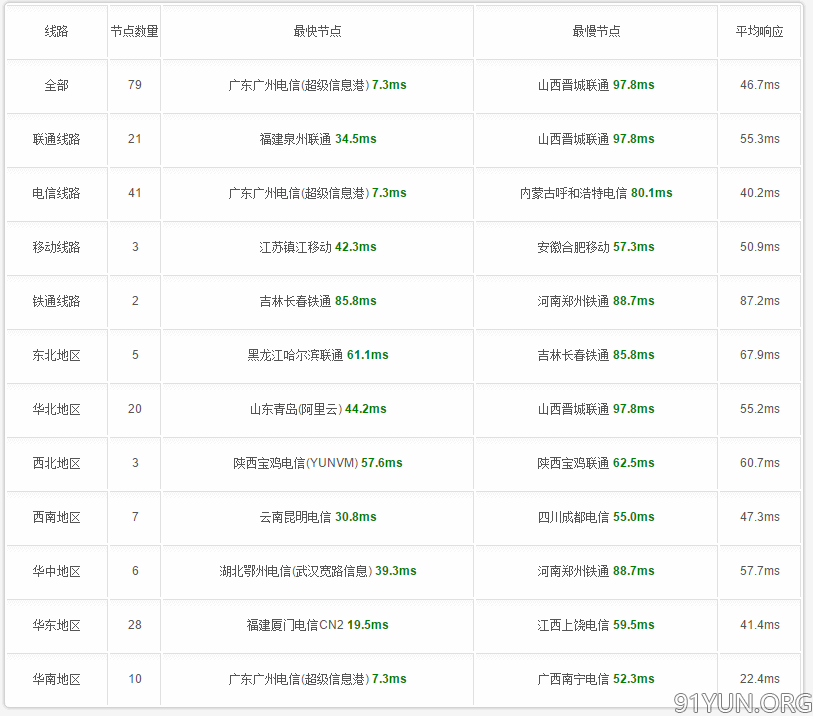Viewport: 813px width, 716px height.
Task: Click 江苏镇江移动 42.3ms cell
Action: click(318, 247)
